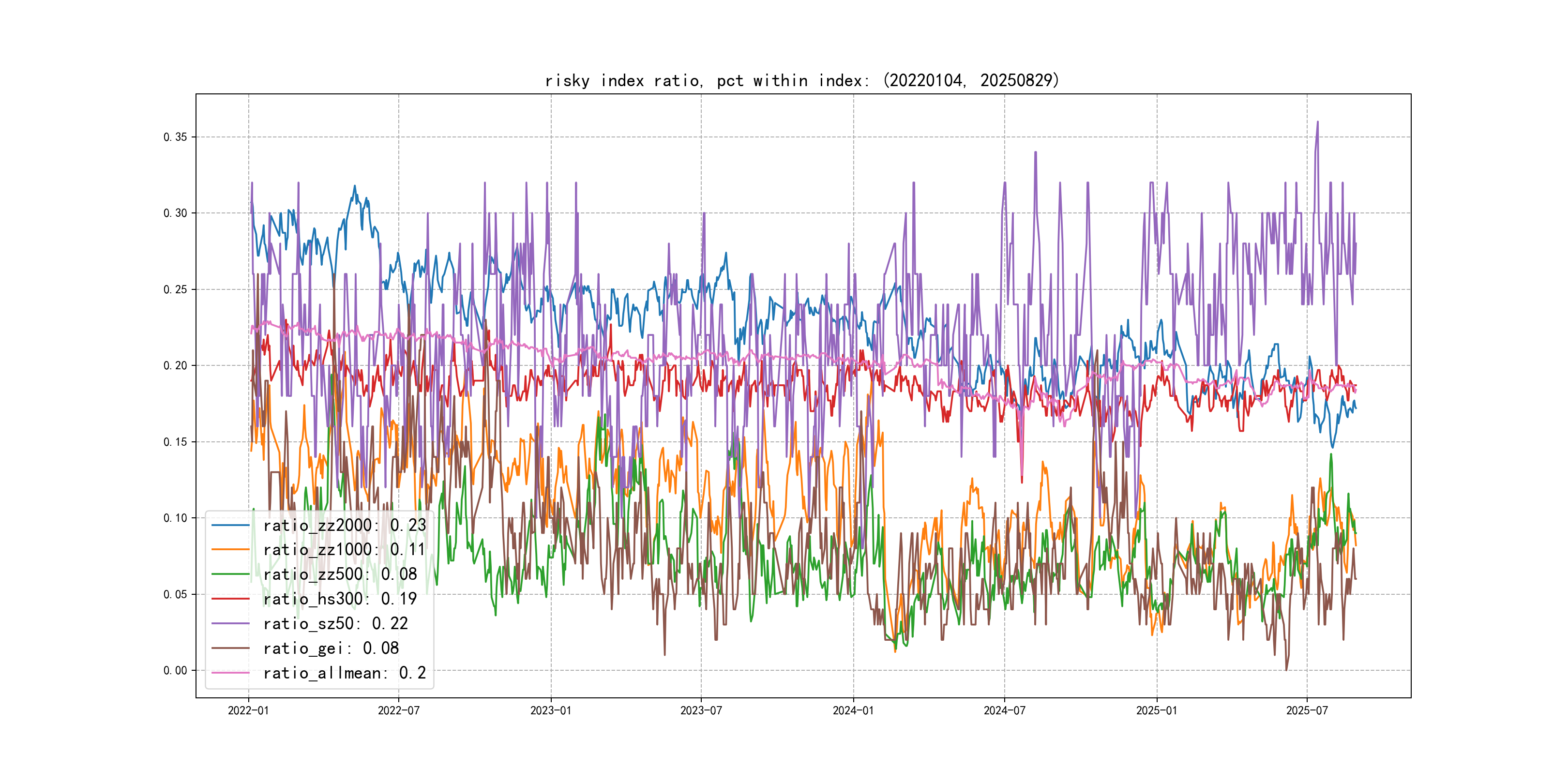Click the highest purple peak near 2025-07

click(1318, 122)
